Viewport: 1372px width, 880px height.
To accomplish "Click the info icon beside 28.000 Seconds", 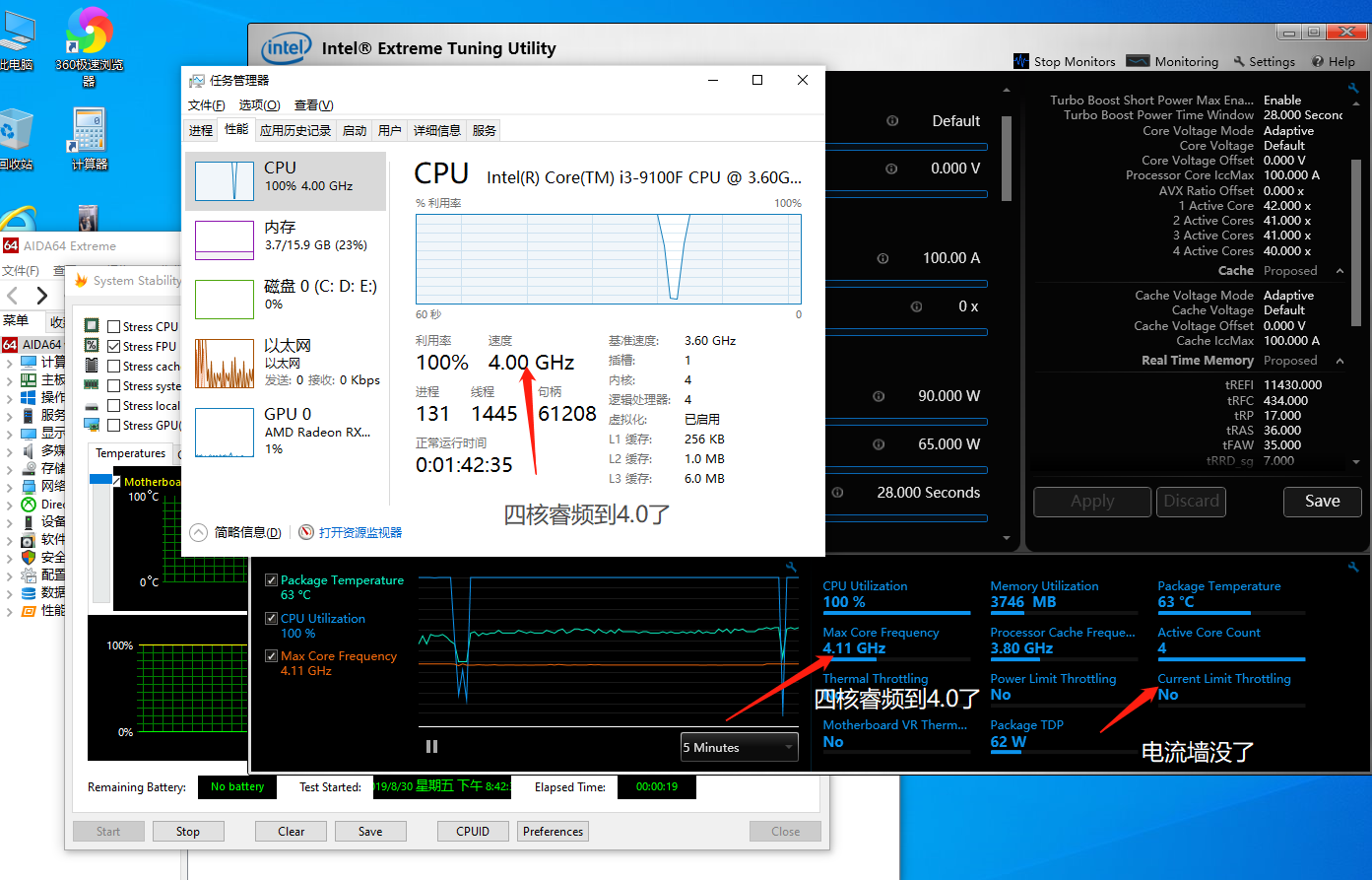I will pos(837,493).
